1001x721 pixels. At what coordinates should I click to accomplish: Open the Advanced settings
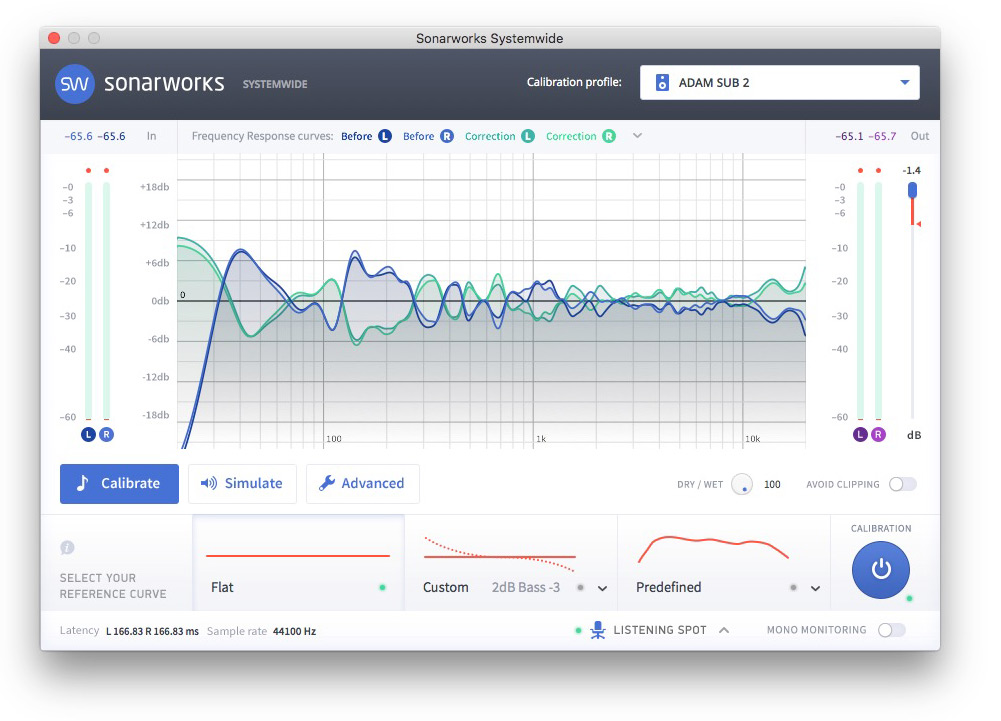[363, 483]
